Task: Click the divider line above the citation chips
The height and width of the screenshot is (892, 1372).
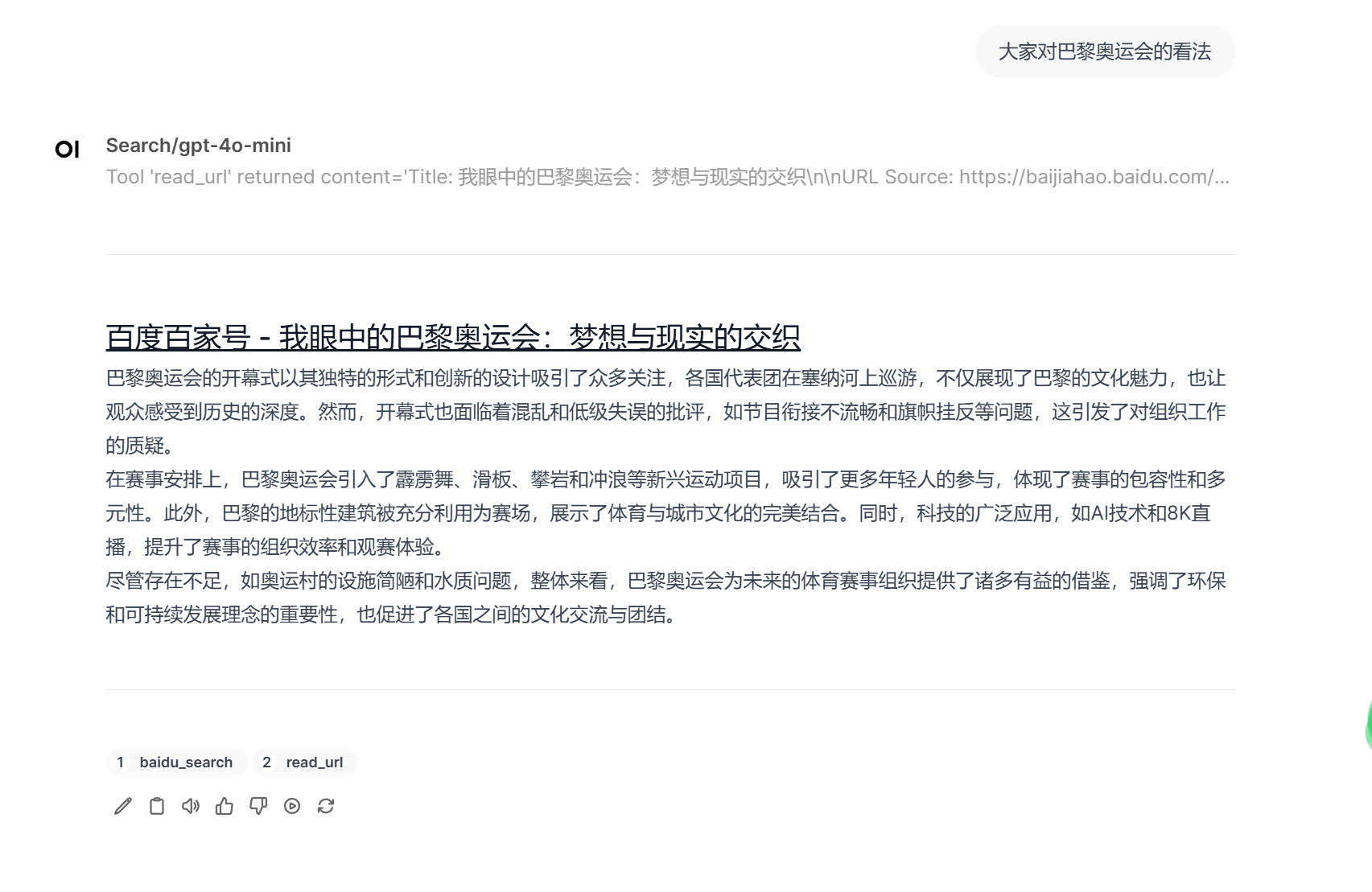Action: tap(670, 689)
